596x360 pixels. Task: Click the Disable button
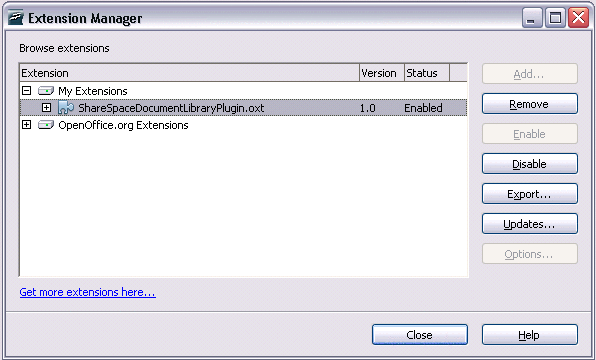point(530,164)
